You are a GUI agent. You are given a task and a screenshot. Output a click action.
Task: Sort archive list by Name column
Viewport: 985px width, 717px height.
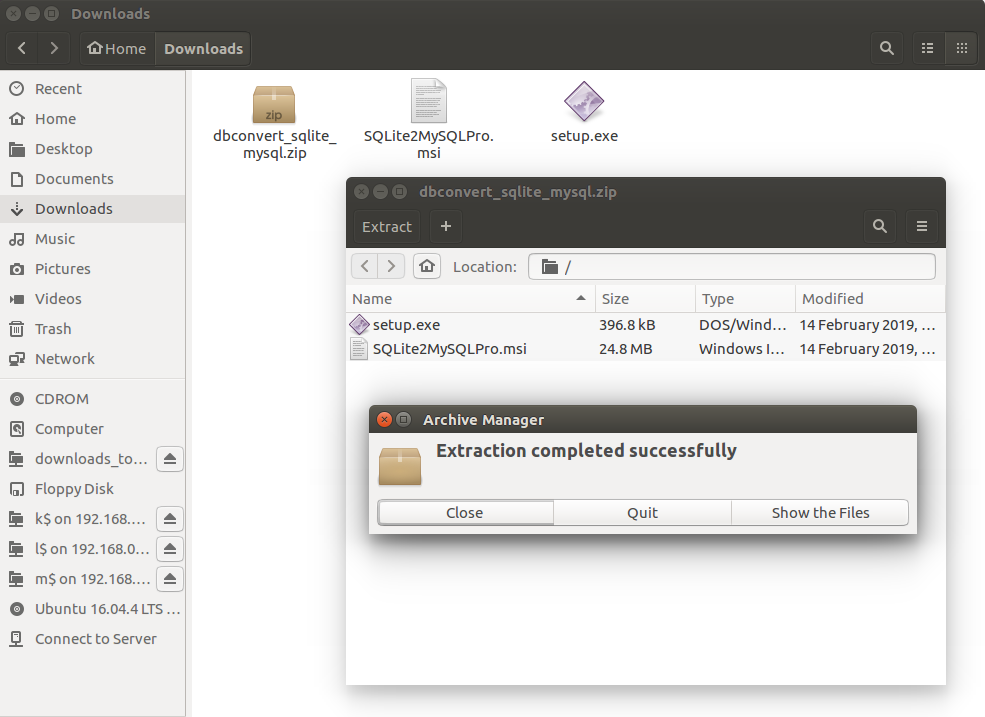[470, 299]
